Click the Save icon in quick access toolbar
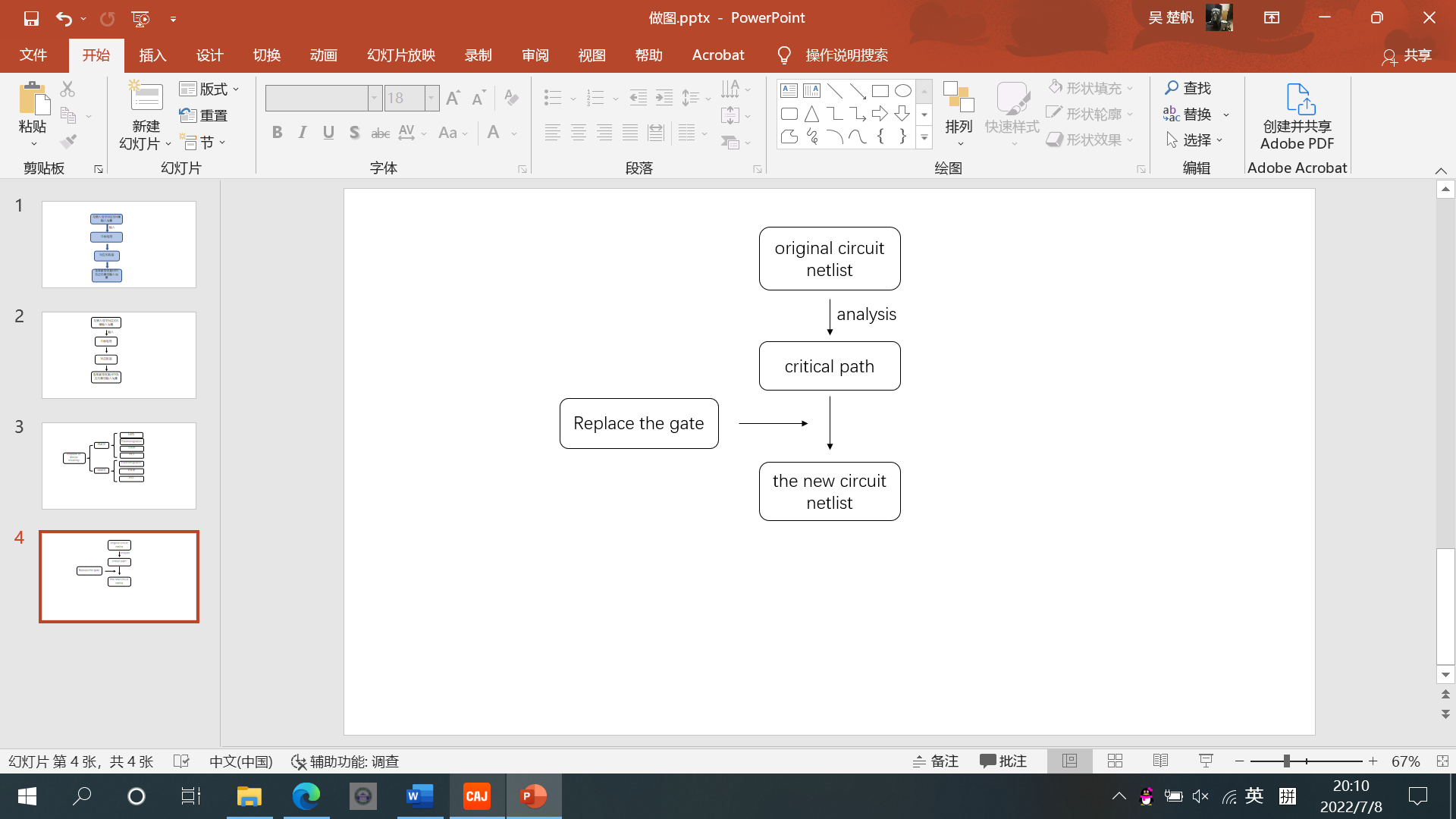The height and width of the screenshot is (819, 1456). [x=31, y=18]
